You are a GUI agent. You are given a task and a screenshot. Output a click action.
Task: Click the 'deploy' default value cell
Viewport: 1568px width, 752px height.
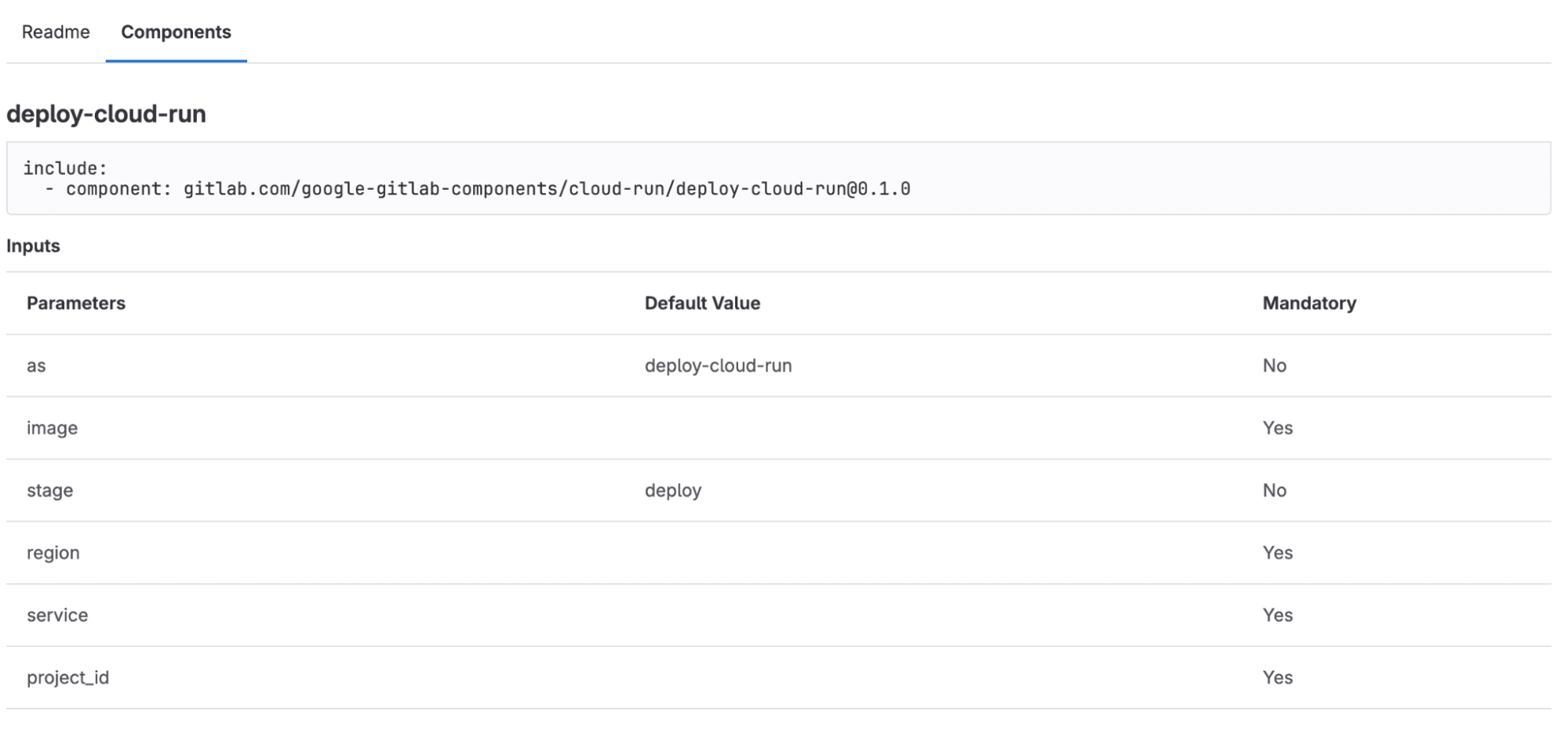(673, 491)
